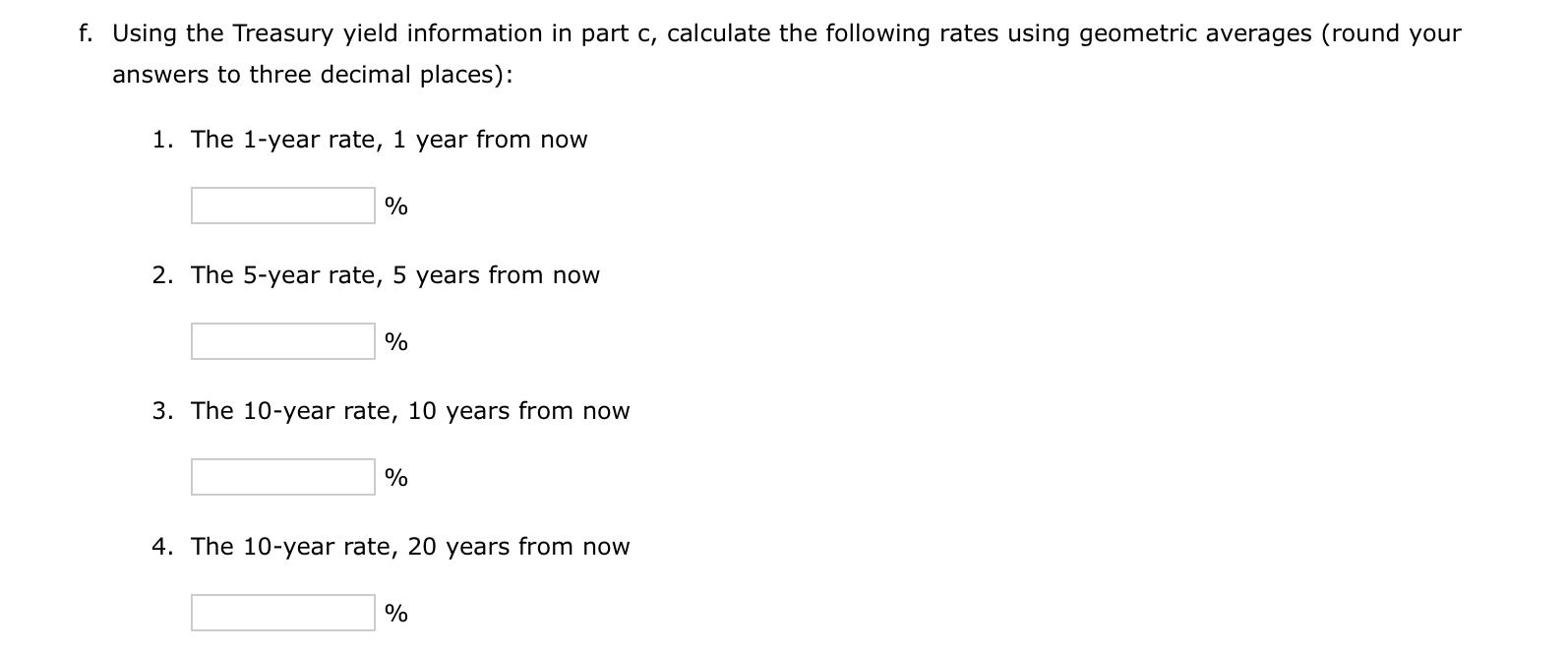The image size is (1568, 651).
Task: Click the numeral 1 beside the first question
Action: tap(159, 140)
